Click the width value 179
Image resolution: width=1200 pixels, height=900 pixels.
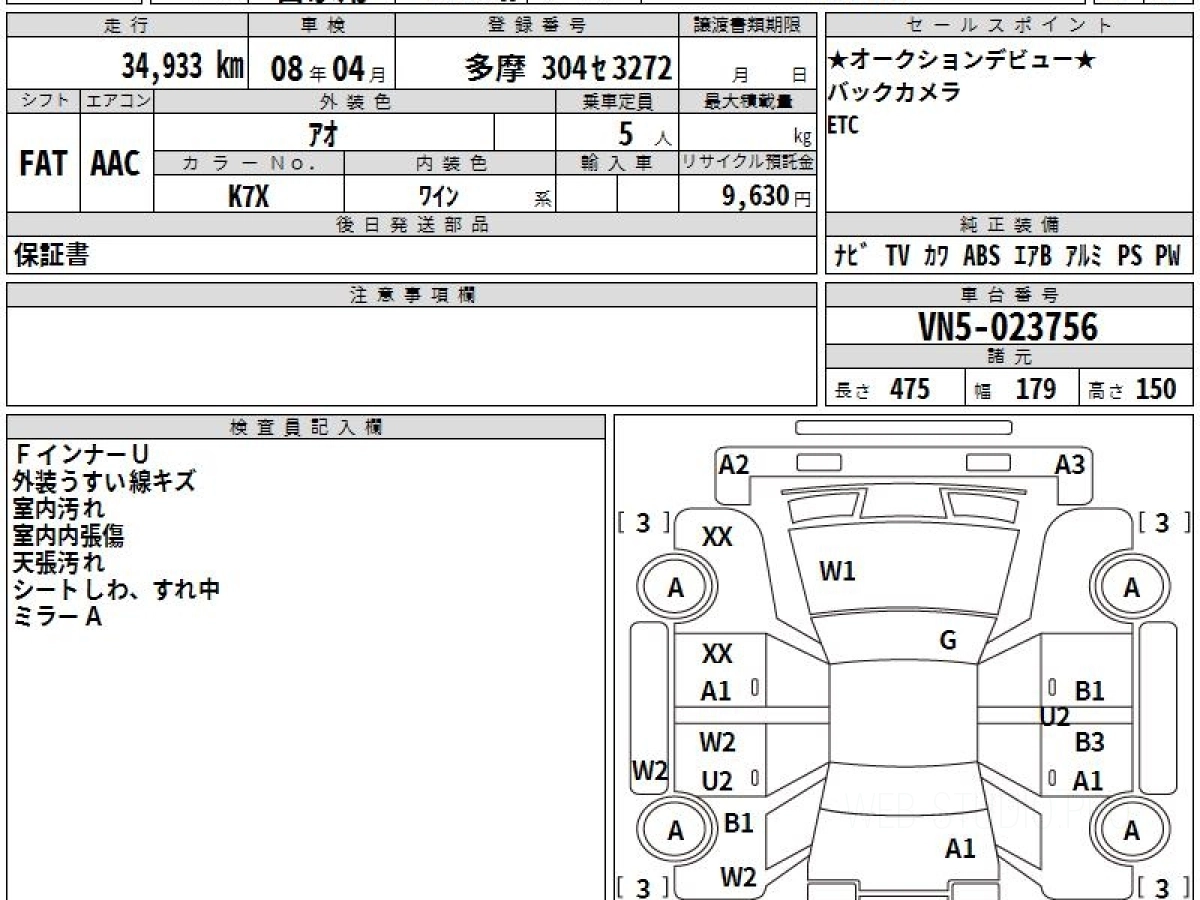pos(1036,389)
